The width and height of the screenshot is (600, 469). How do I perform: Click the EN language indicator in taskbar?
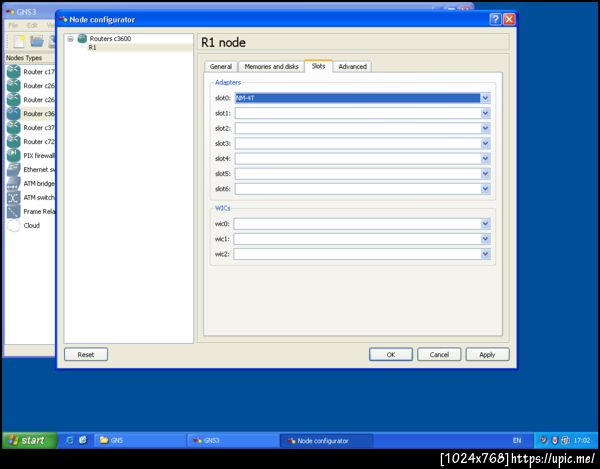pos(517,440)
